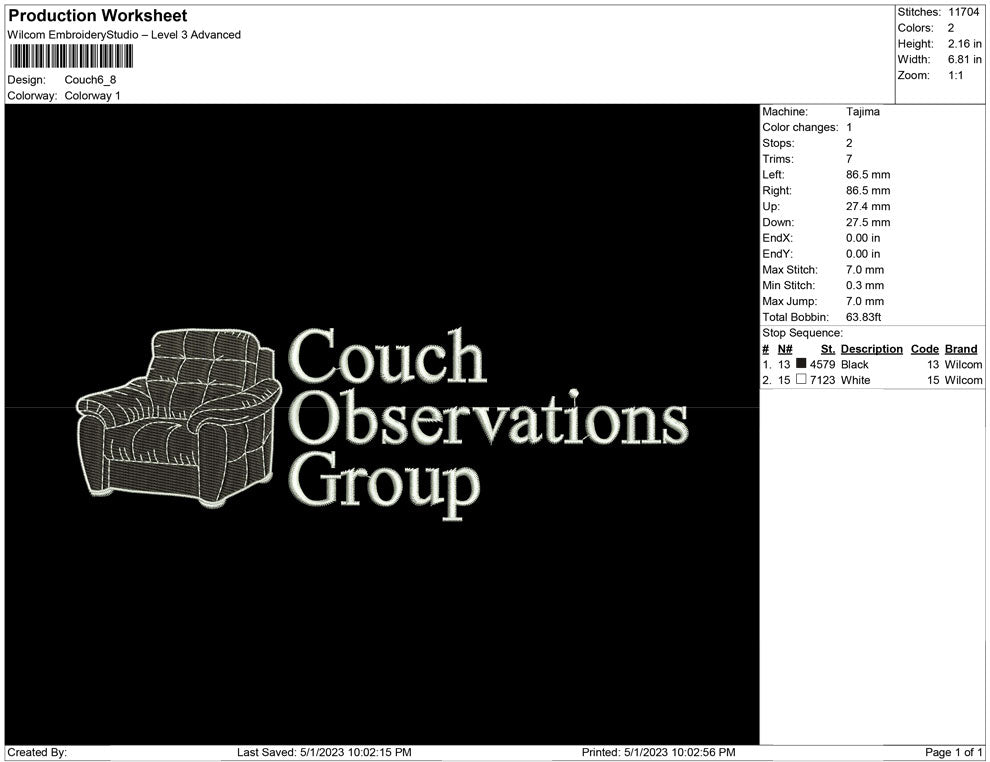
Task: Click the Last Saved timestamp
Action: [x=325, y=753]
